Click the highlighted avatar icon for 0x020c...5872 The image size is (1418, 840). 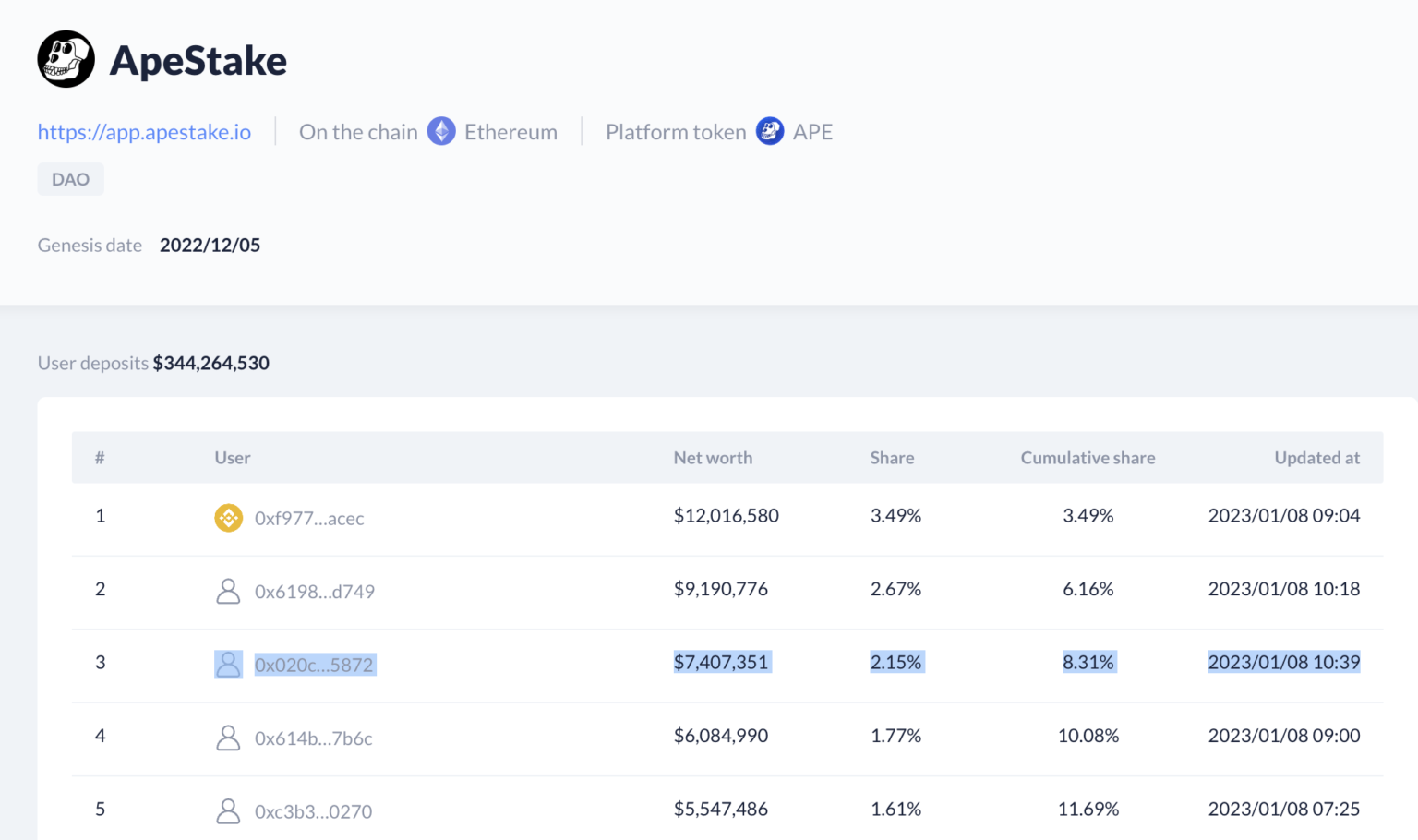point(228,665)
